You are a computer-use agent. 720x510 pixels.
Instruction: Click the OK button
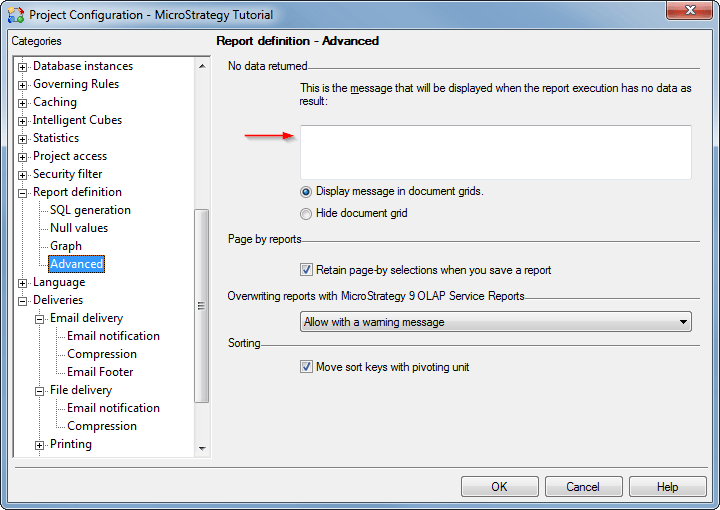coord(500,487)
